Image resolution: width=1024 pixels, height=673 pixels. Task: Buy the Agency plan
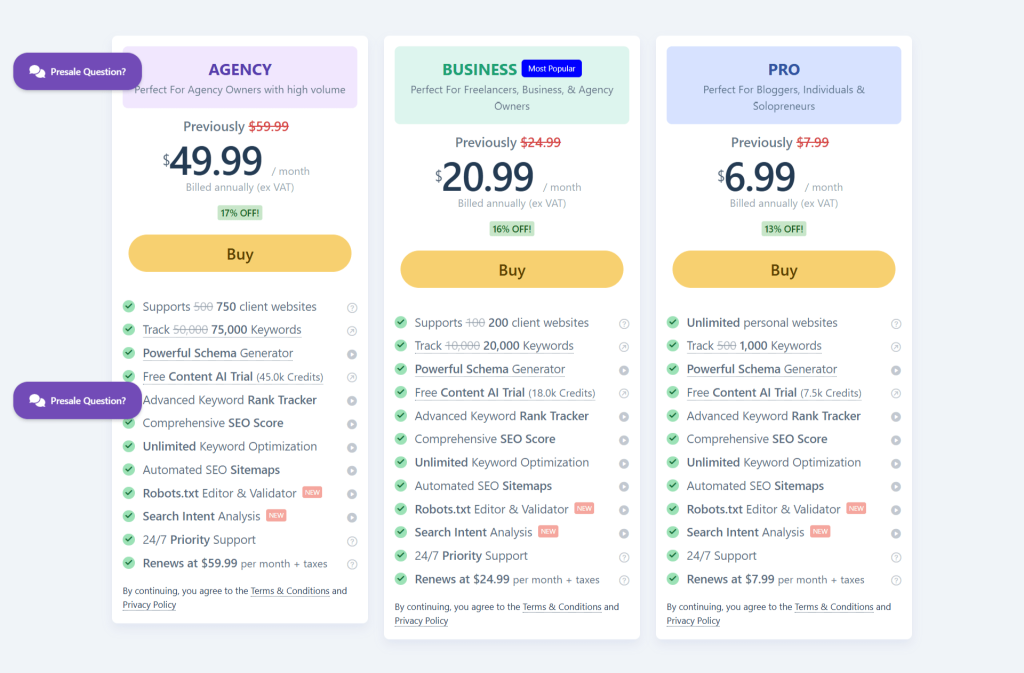(x=240, y=254)
